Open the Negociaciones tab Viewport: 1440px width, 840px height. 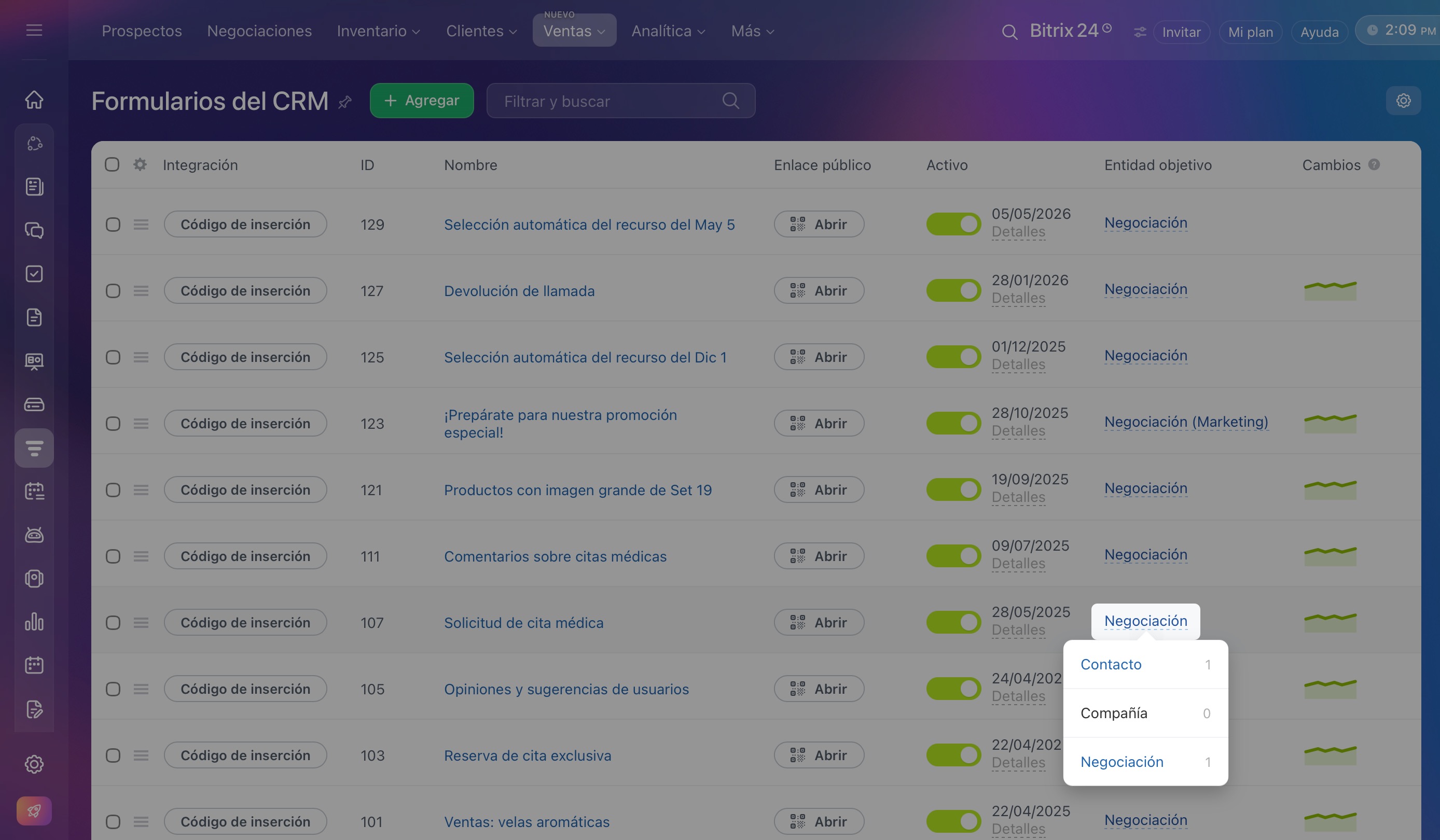click(259, 31)
